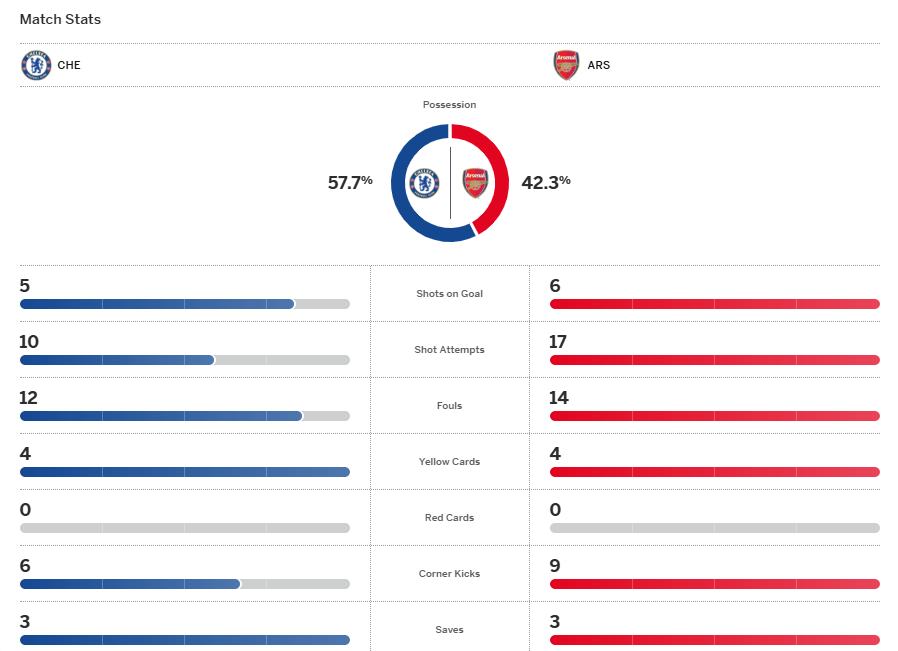This screenshot has width=898, height=651.
Task: Click the Arsenal logo inside the possession donut
Action: [475, 183]
